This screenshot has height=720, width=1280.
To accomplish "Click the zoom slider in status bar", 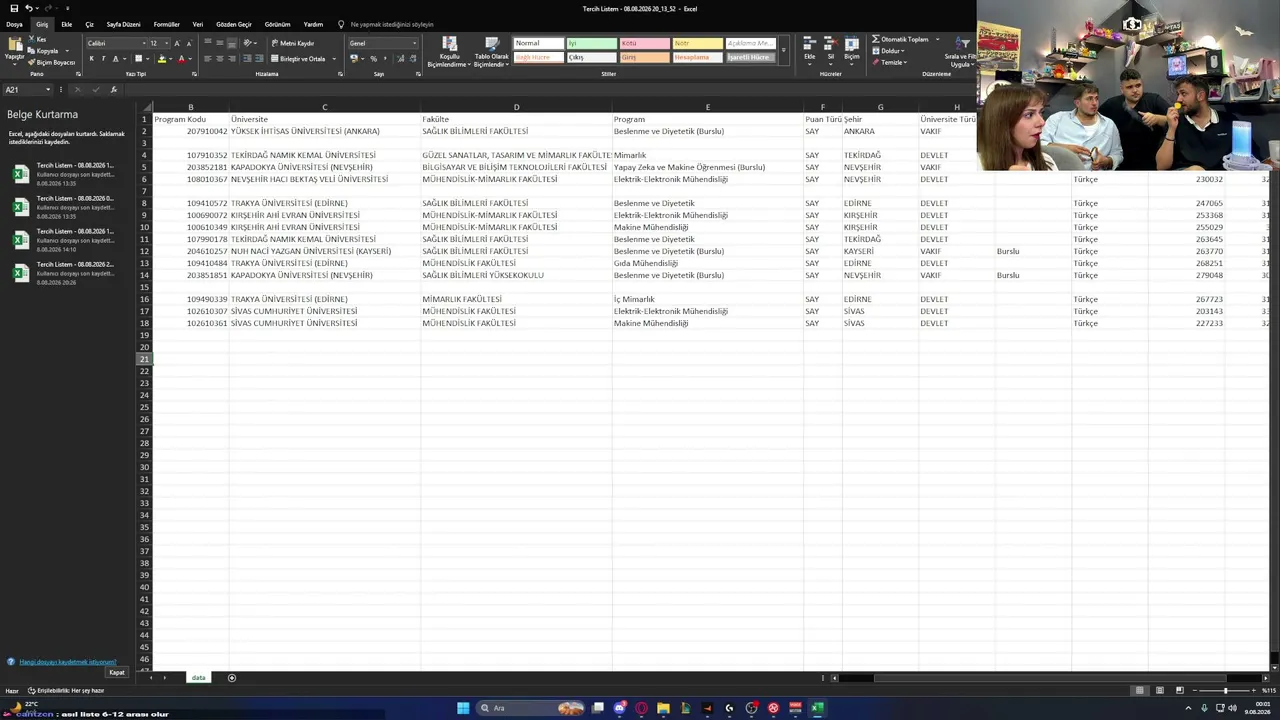I will pyautogui.click(x=1225, y=690).
